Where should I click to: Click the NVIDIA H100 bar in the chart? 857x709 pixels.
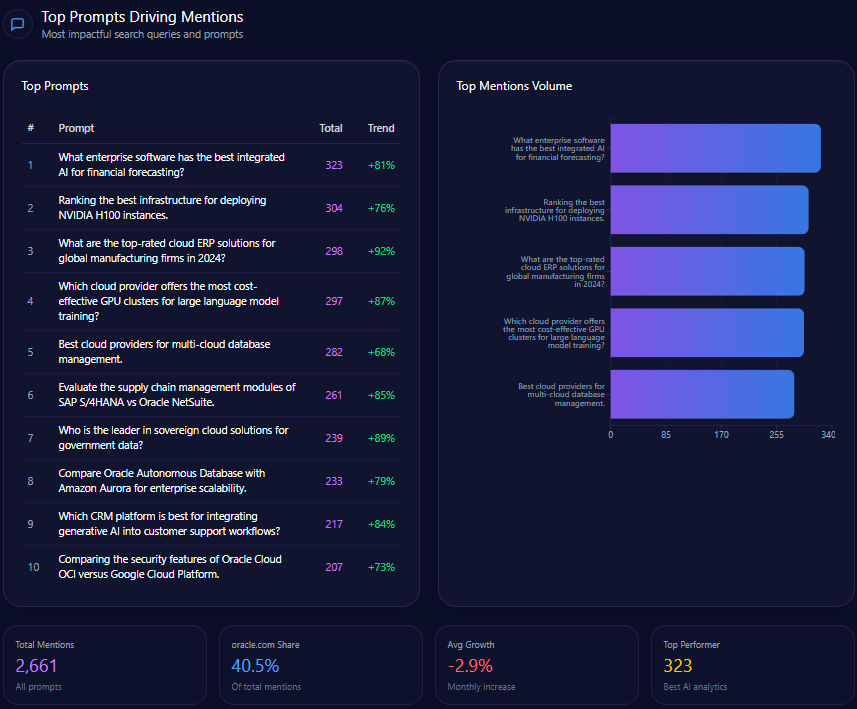tap(709, 210)
